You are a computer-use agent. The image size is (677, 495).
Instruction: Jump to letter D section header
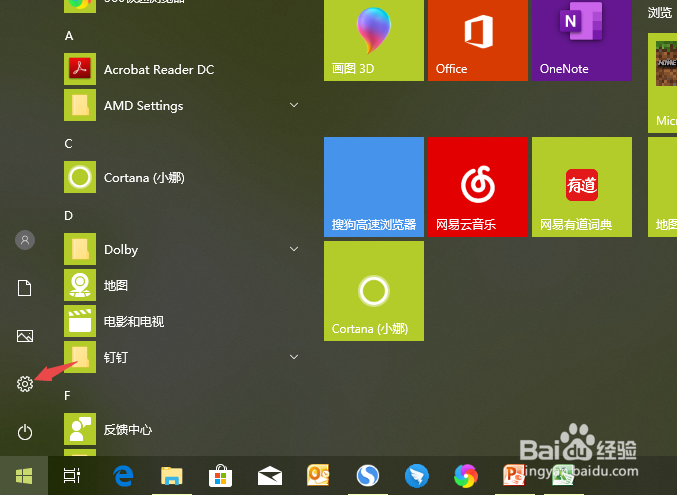(x=68, y=216)
